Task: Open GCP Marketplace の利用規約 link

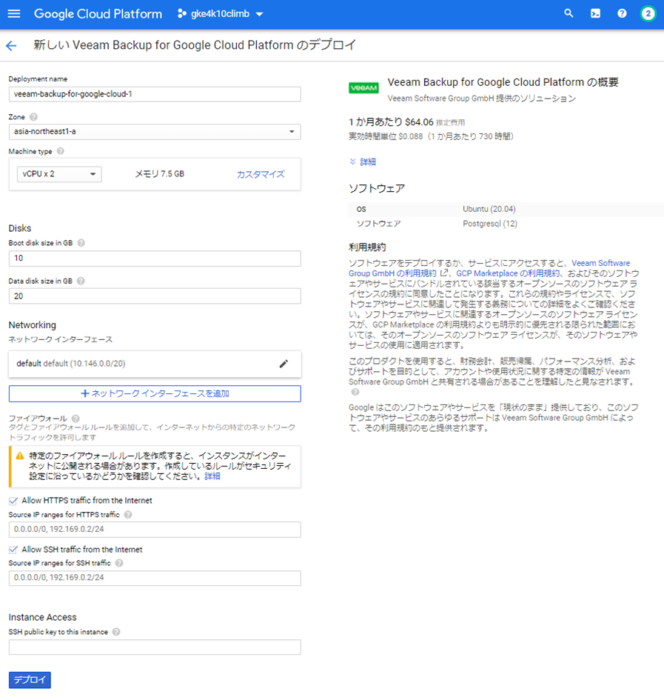Action: 492,272
